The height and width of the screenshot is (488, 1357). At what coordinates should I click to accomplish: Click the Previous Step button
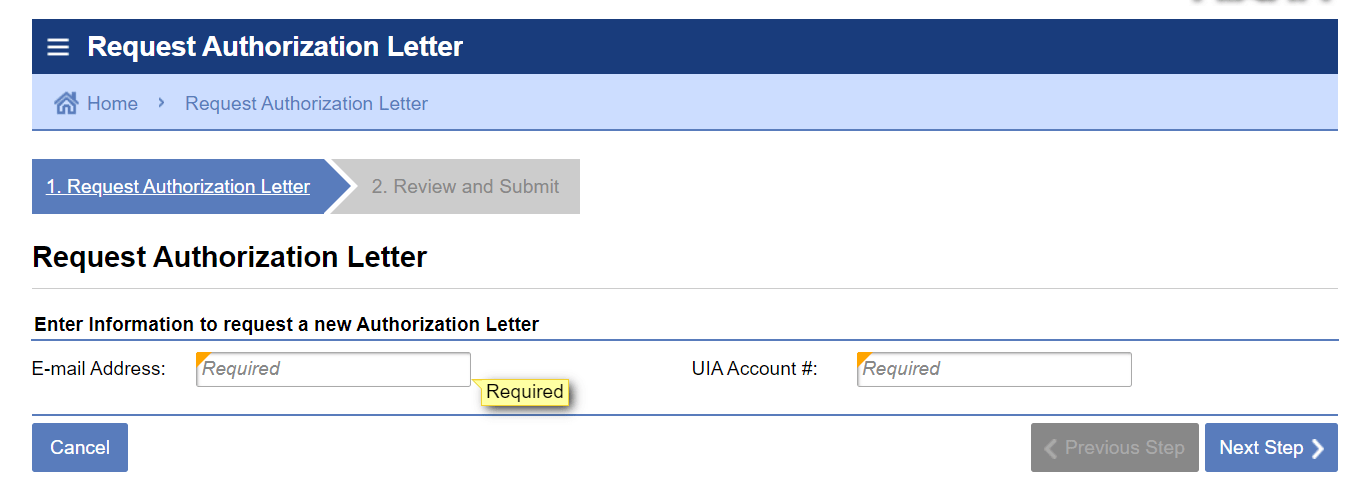click(1114, 448)
